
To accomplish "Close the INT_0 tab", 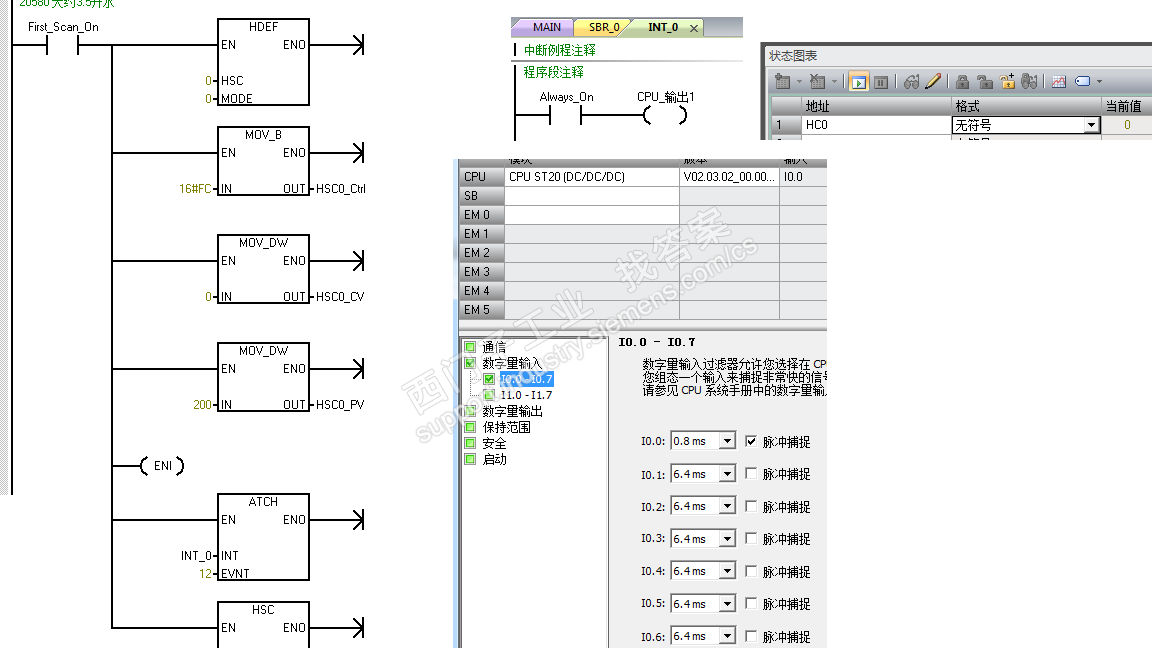I will click(x=694, y=28).
